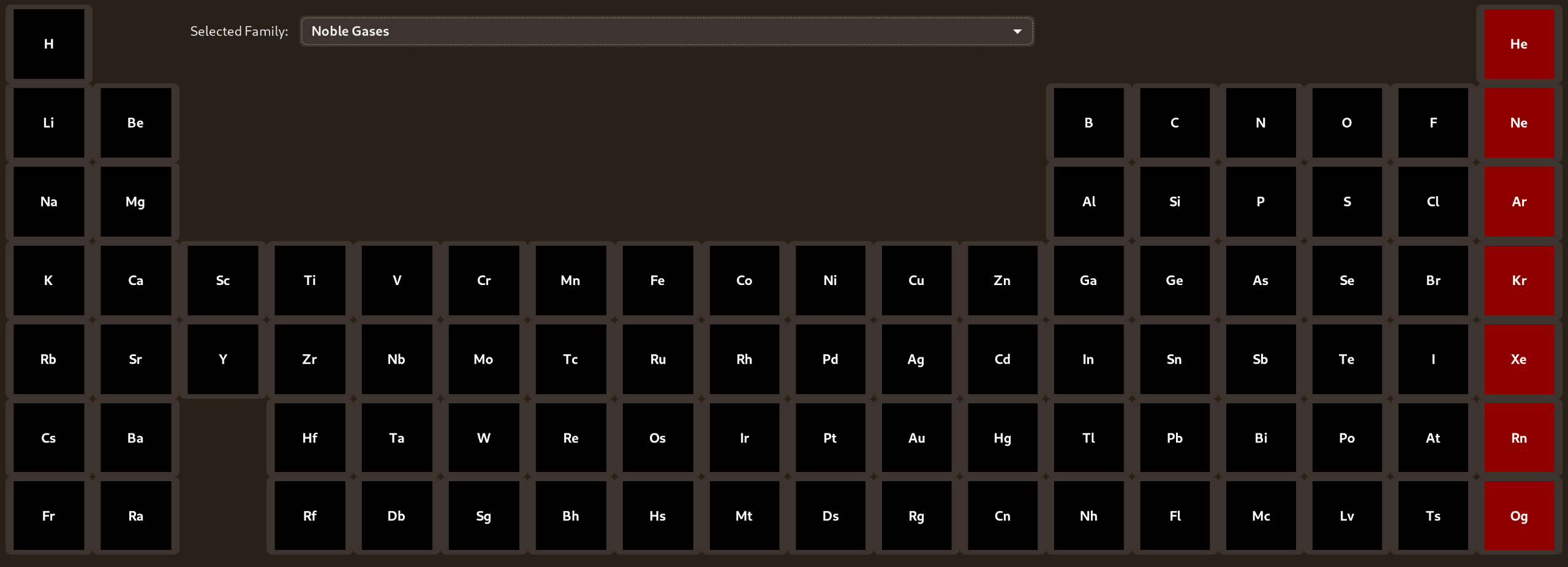Click the Silicon (Si) element tile

[1174, 202]
